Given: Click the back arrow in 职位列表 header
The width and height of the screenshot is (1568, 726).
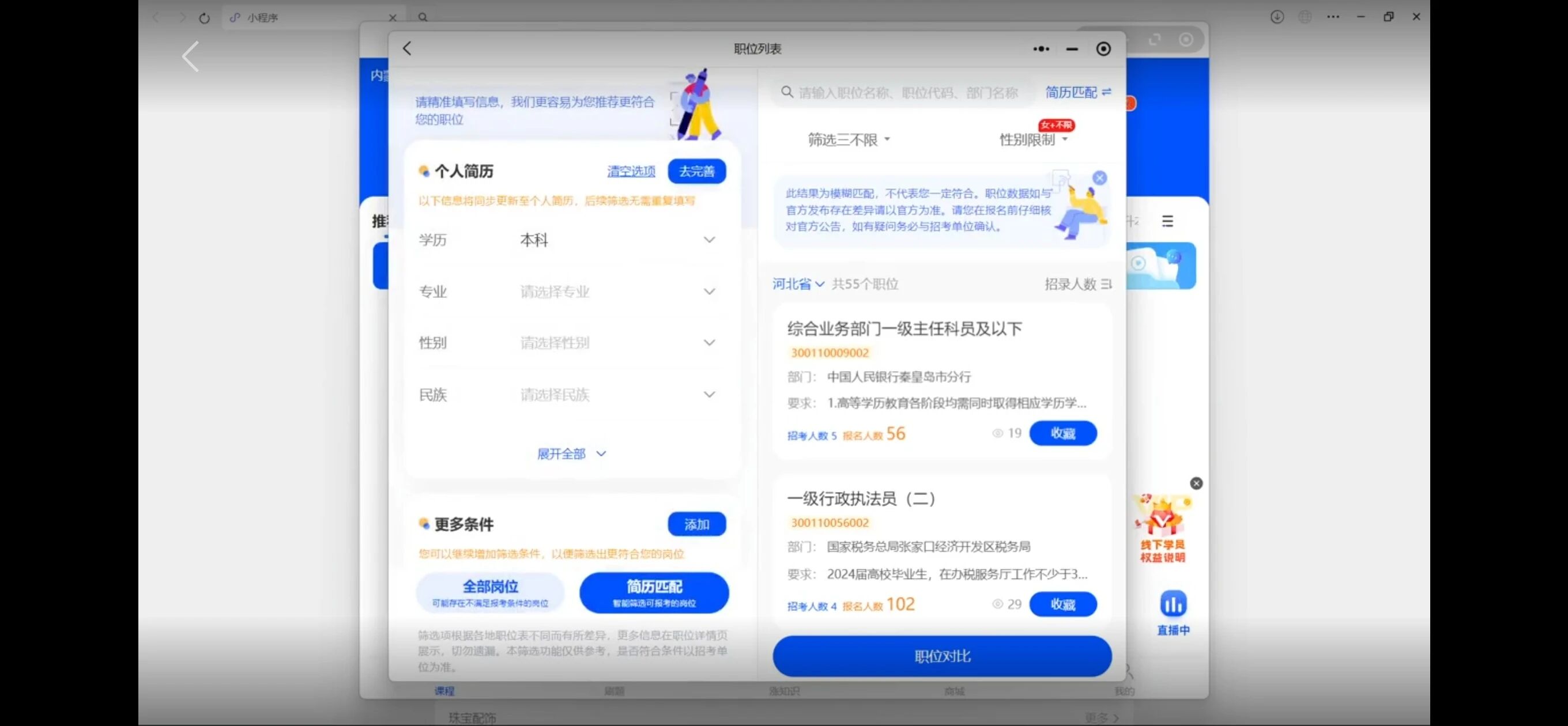Looking at the screenshot, I should (407, 48).
